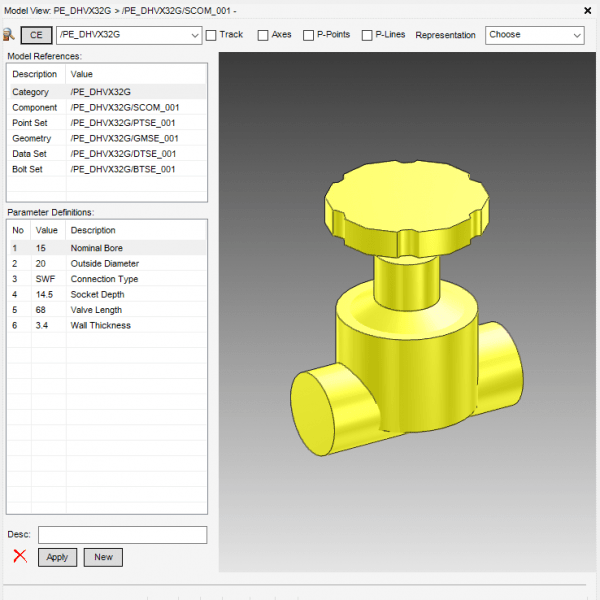The height and width of the screenshot is (600, 600).
Task: Turn on the P-Lines checkbox
Action: pos(367,35)
